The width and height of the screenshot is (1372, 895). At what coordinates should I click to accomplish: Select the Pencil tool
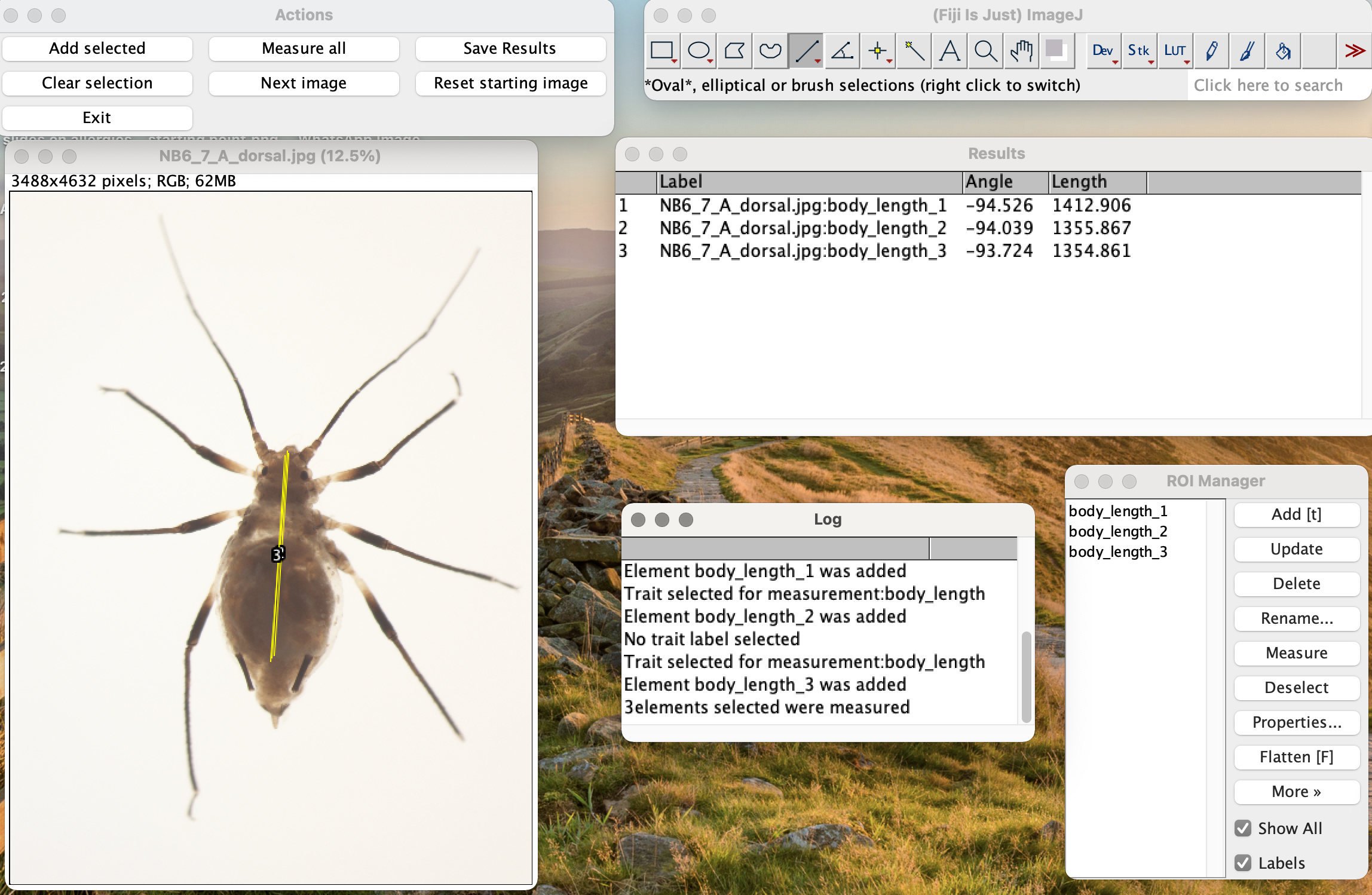[x=1211, y=51]
